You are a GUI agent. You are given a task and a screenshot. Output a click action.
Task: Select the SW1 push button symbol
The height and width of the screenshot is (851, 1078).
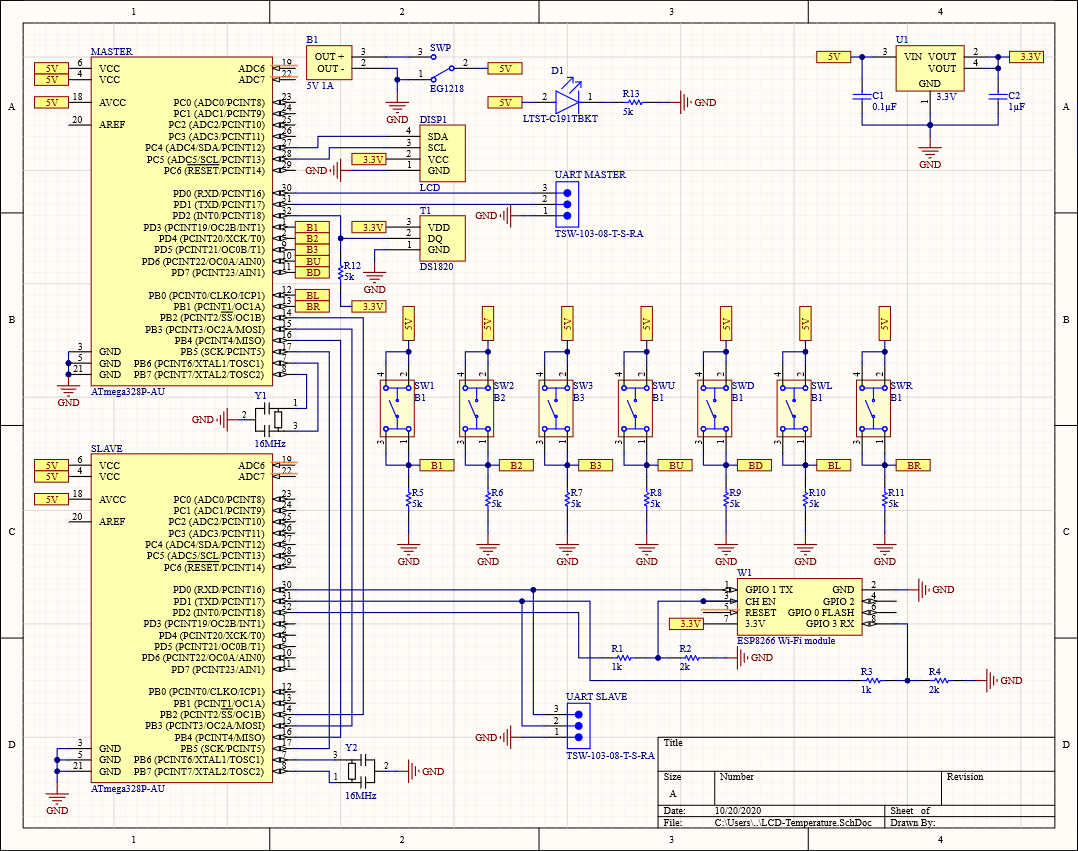point(397,407)
